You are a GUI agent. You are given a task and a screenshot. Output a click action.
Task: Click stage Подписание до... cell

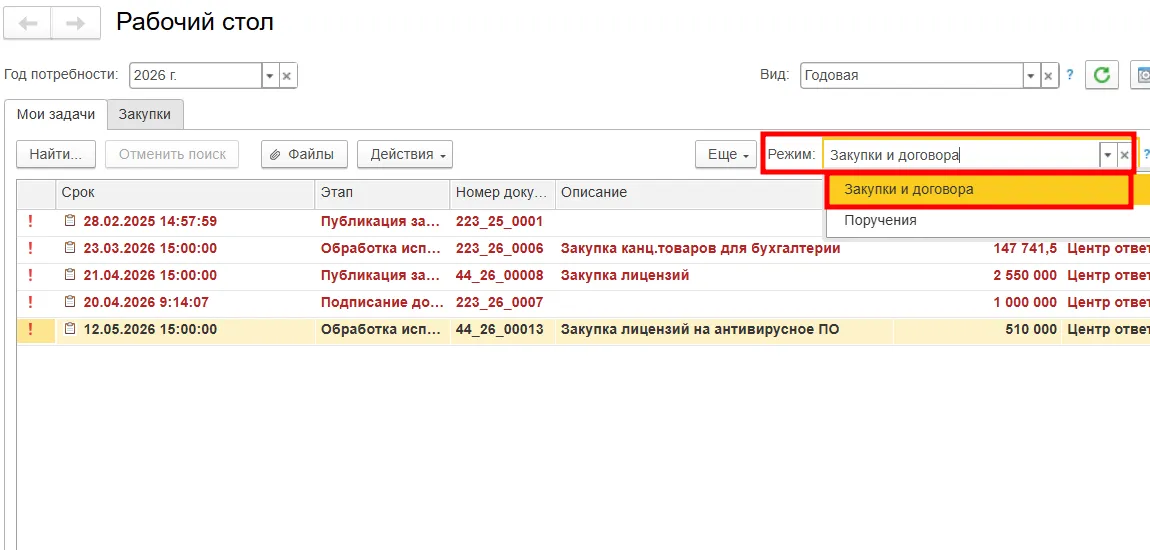pos(382,302)
